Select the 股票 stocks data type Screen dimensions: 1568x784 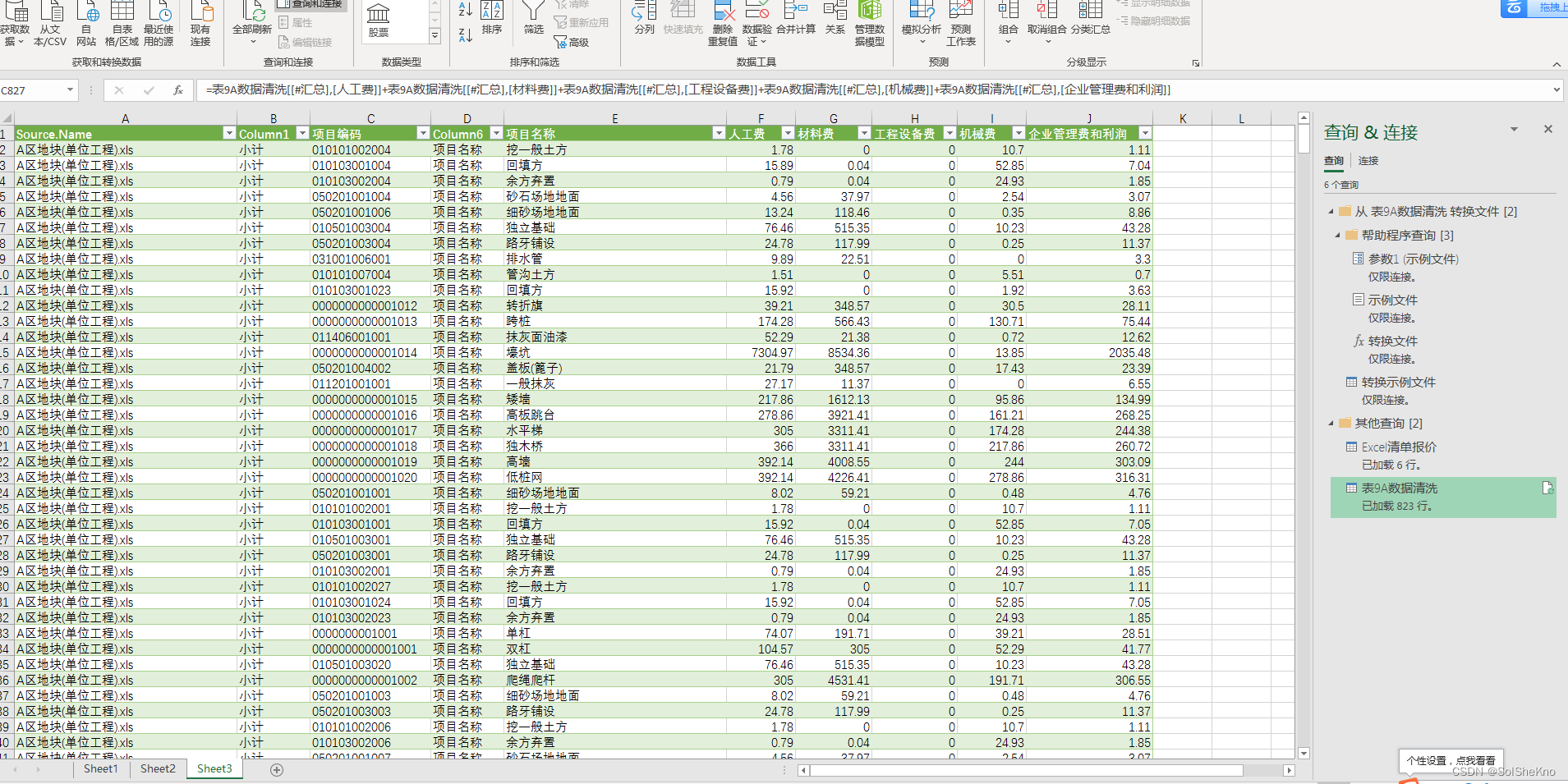[379, 21]
